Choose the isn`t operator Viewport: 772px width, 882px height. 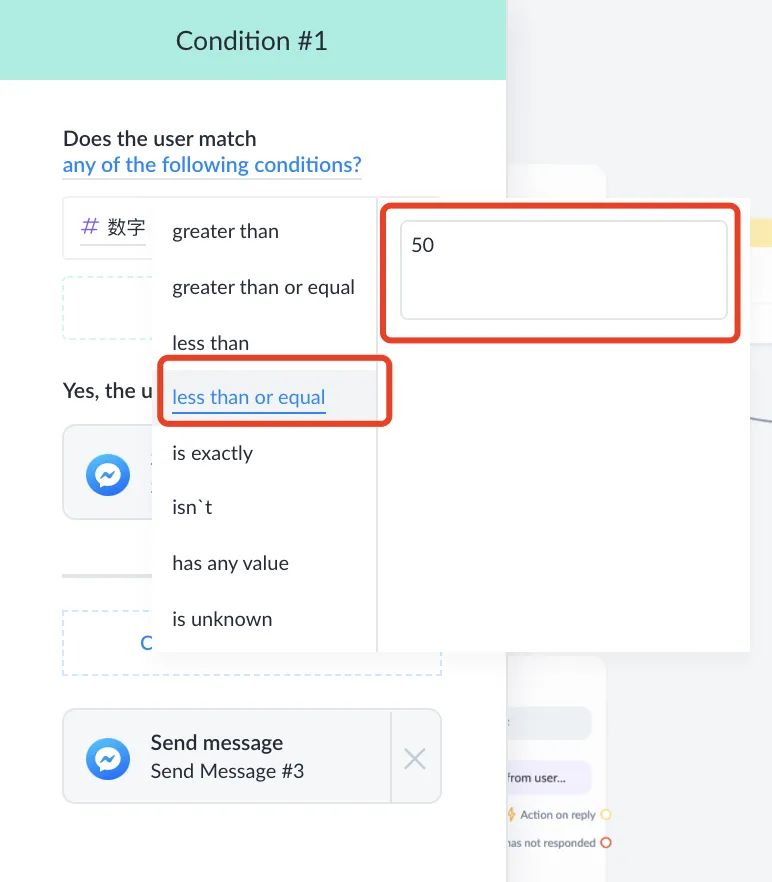point(192,507)
